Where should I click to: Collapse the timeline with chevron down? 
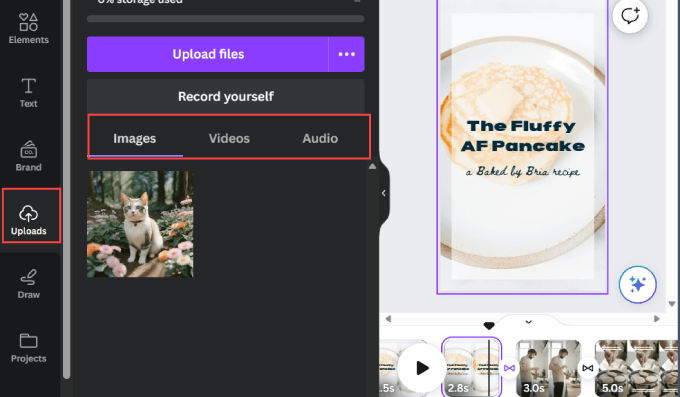tap(528, 322)
